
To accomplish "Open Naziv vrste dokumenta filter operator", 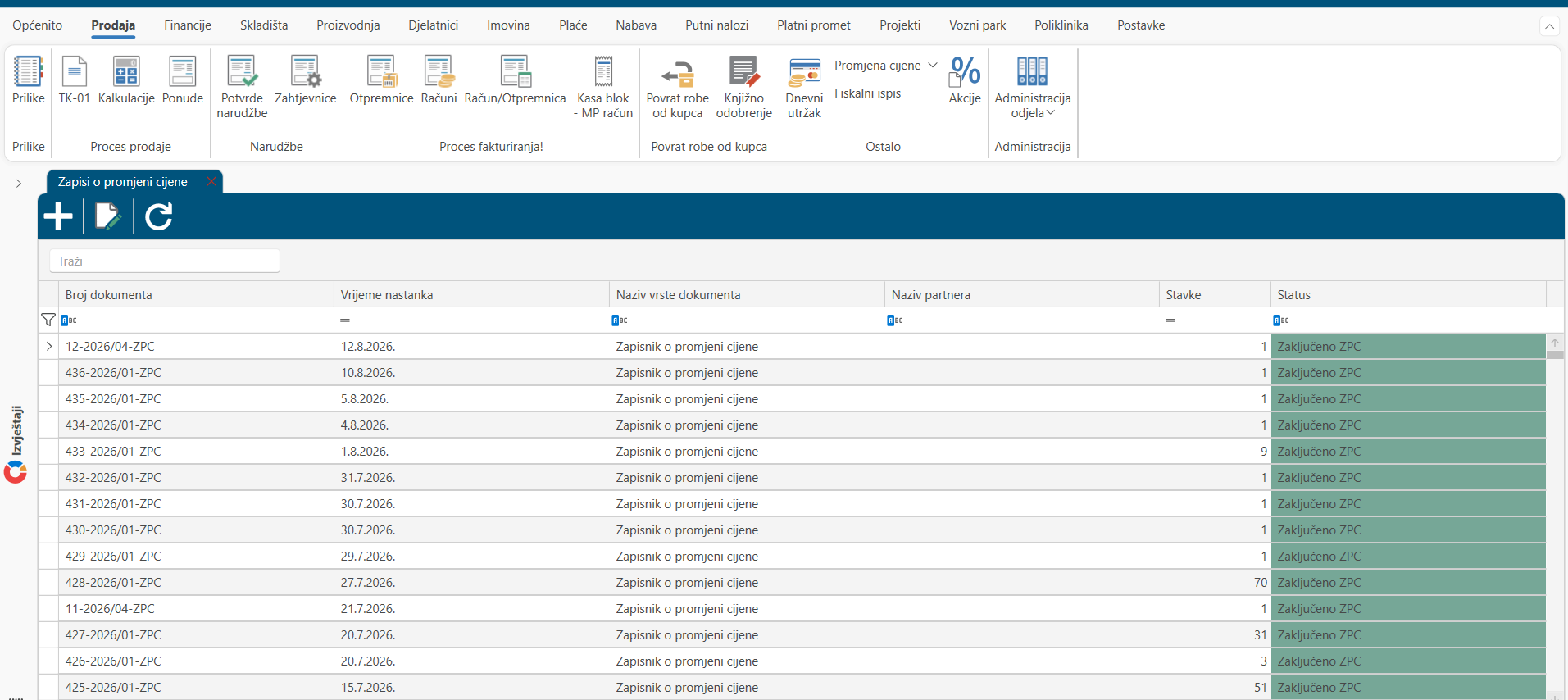I will (x=620, y=320).
